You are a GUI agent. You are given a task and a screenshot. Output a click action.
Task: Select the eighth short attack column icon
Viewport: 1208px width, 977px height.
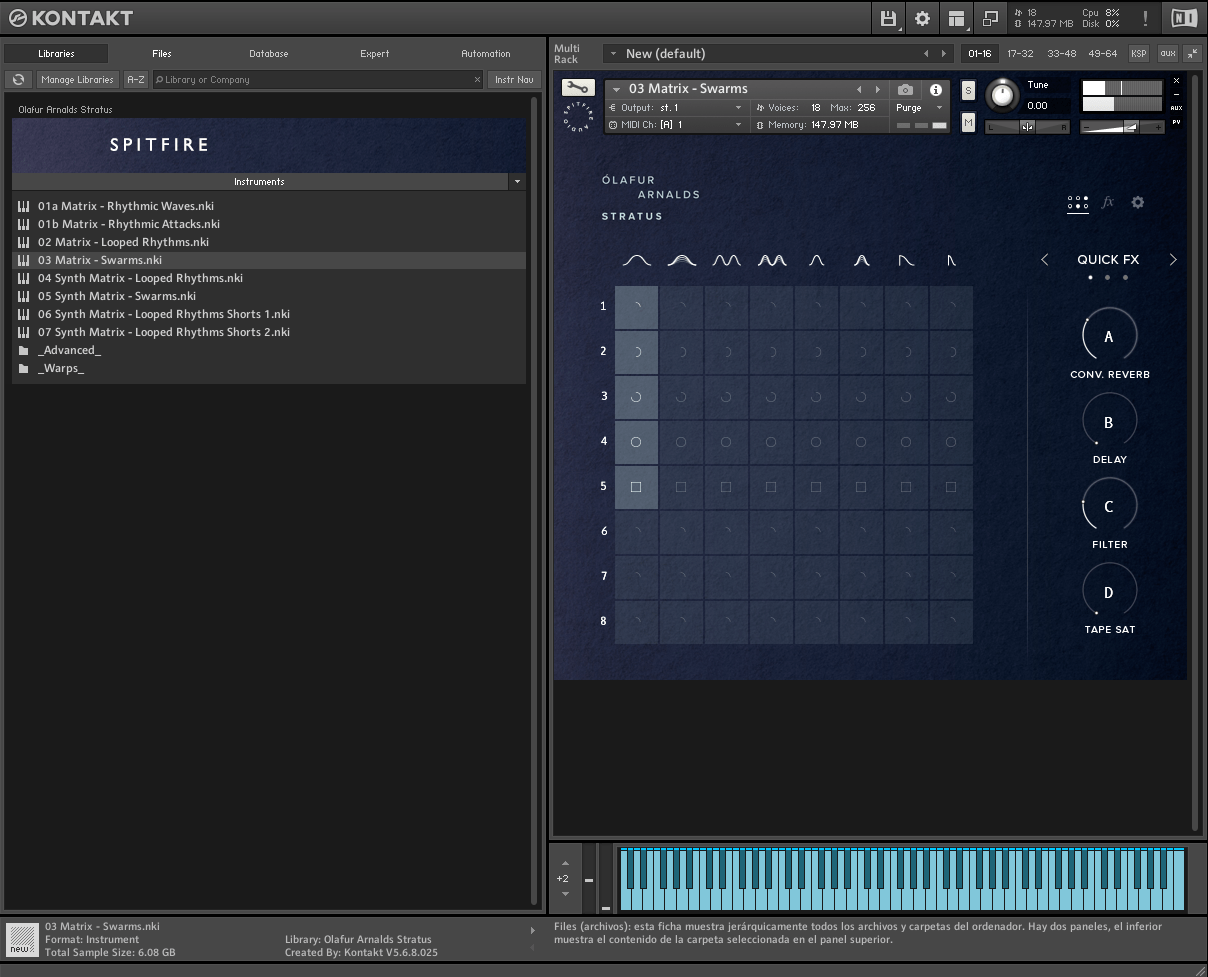coord(951,260)
